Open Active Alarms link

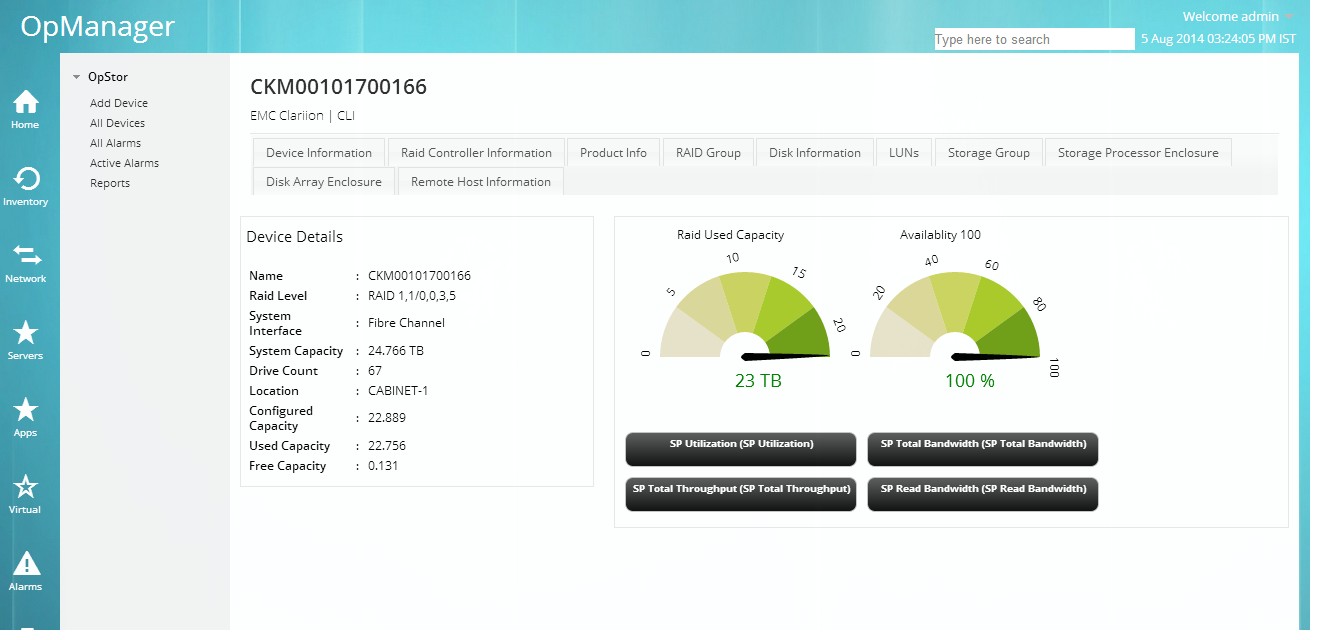[124, 163]
